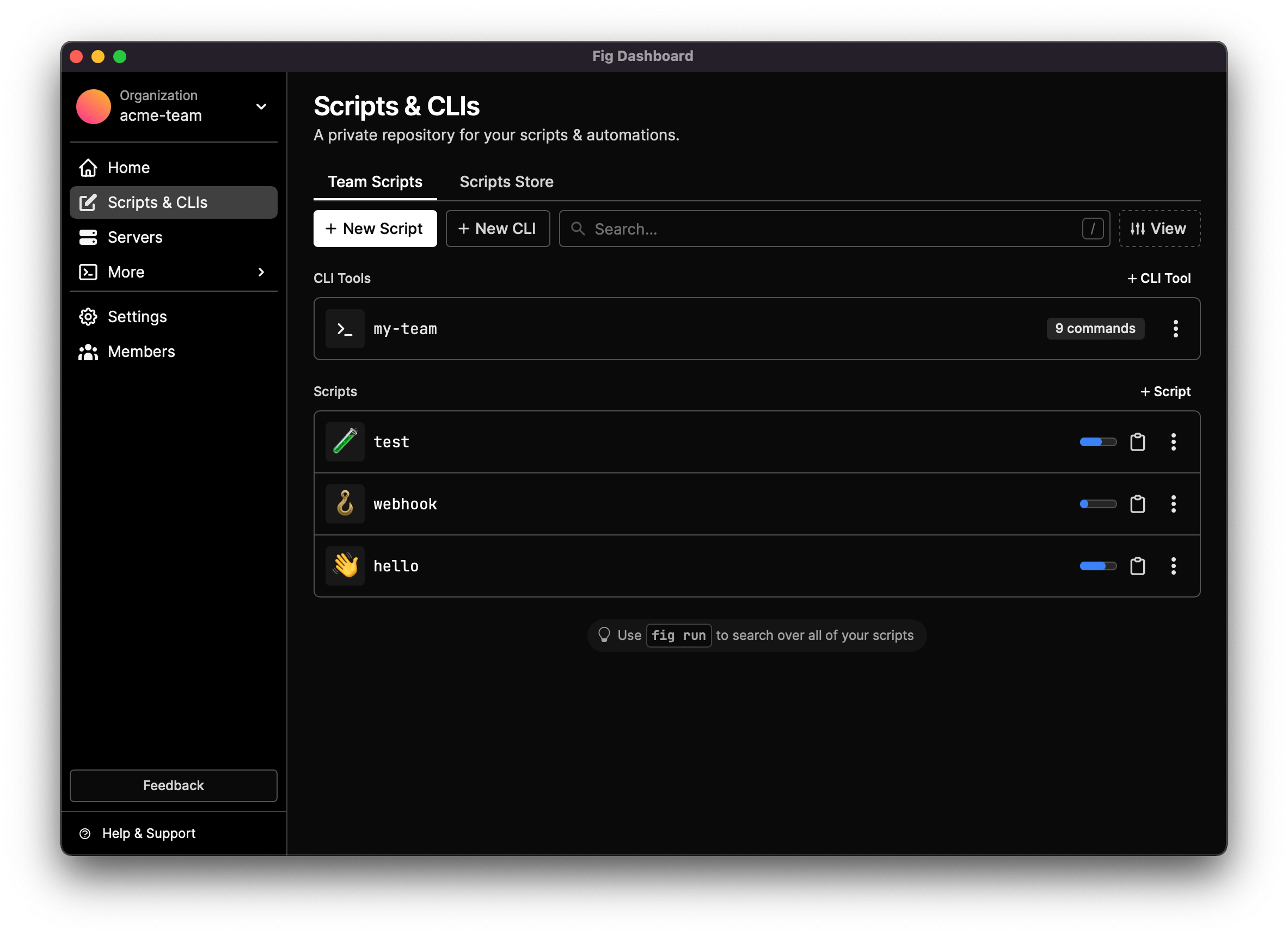
Task: Open three-dot menu for test script
Action: (1173, 442)
